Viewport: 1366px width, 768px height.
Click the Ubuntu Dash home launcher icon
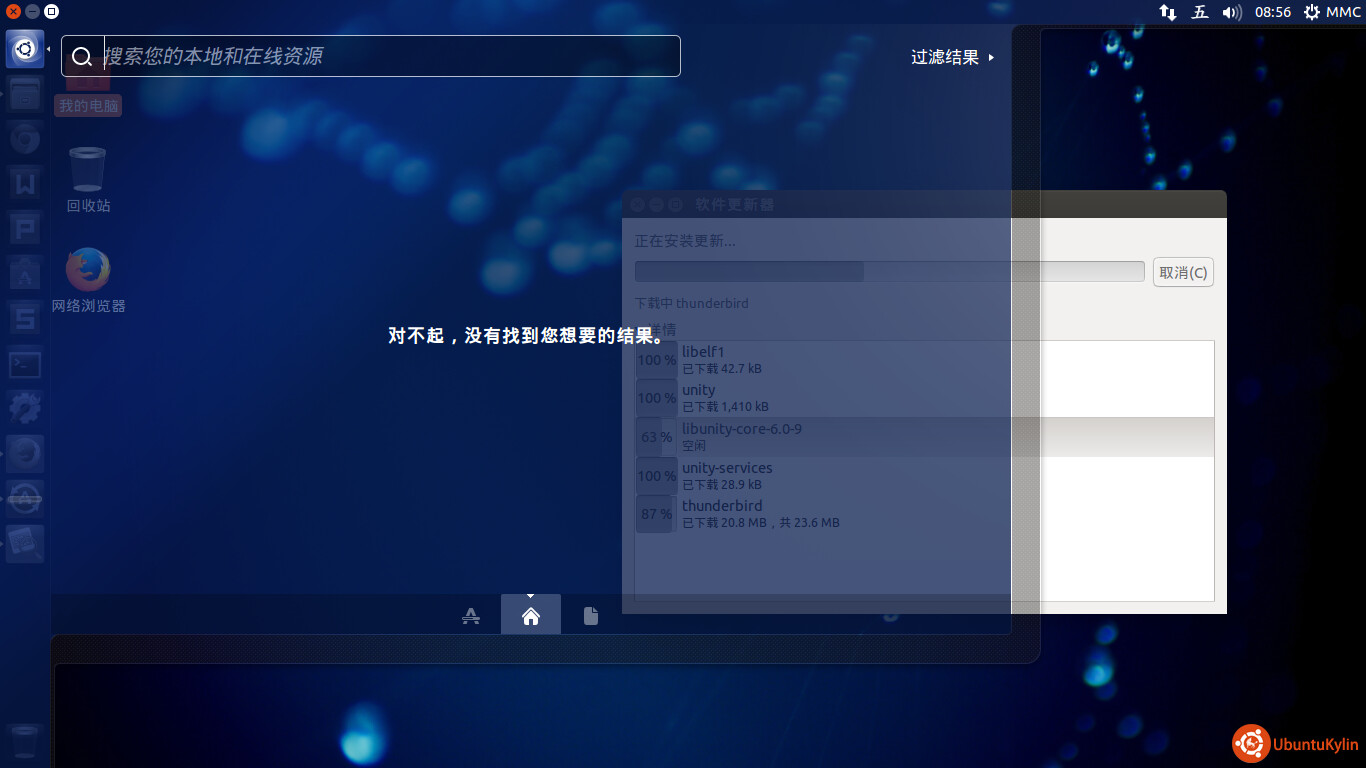pos(25,49)
